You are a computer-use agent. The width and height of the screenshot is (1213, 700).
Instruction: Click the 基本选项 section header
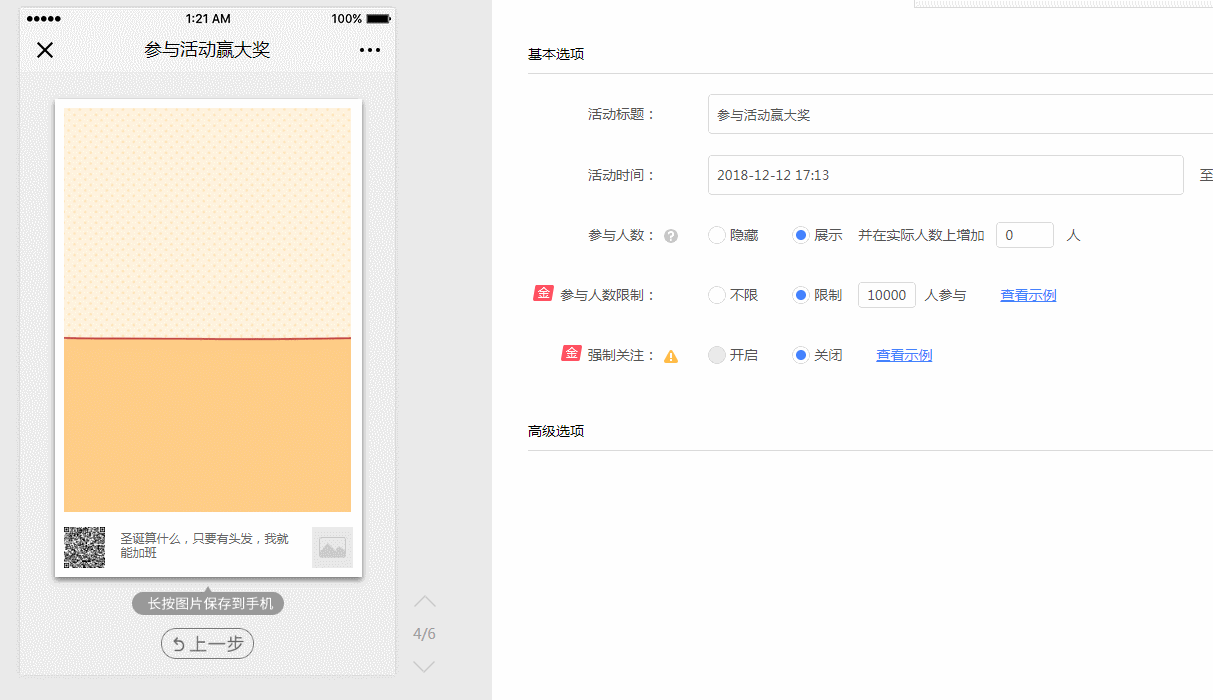pyautogui.click(x=556, y=54)
